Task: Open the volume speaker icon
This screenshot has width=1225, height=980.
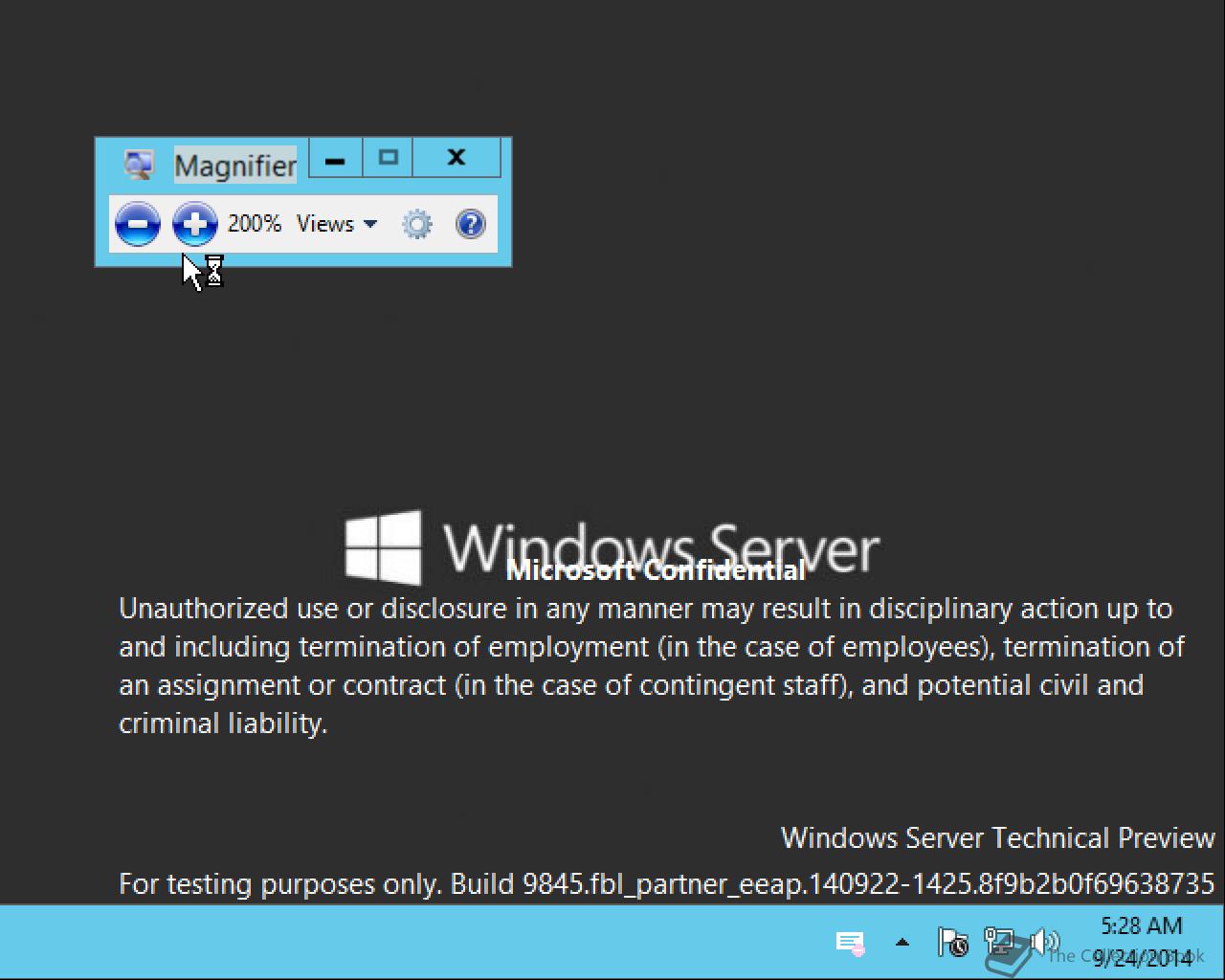Action: coord(1045,943)
